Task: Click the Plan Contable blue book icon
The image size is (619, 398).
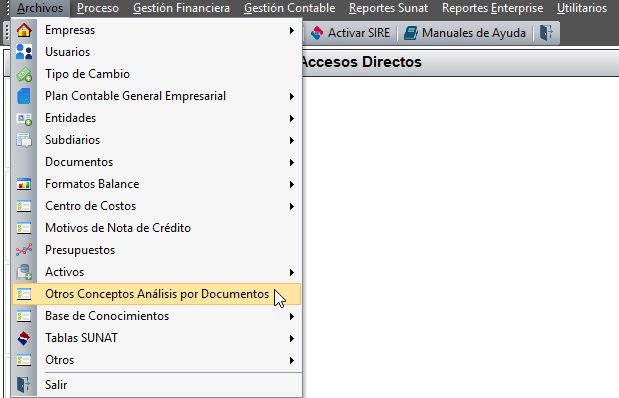Action: pyautogui.click(x=24, y=96)
